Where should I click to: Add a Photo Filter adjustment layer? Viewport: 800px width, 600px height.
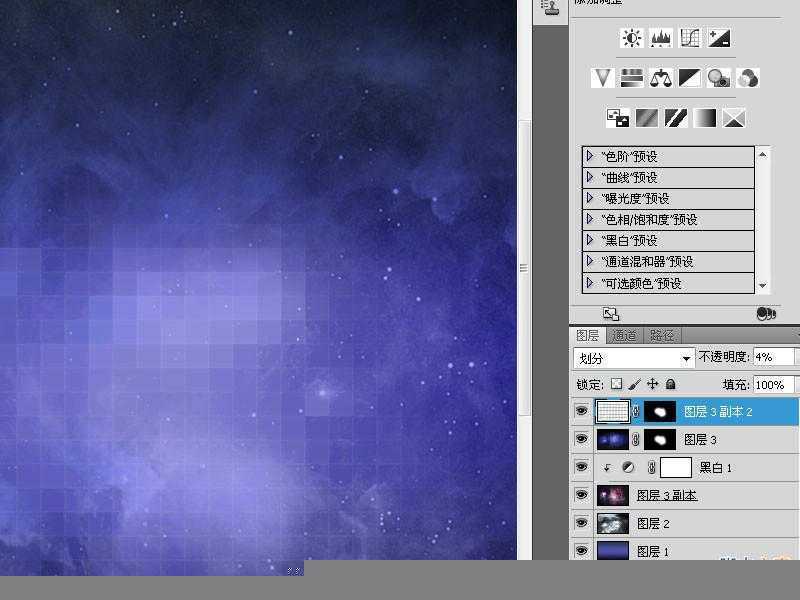coord(719,78)
